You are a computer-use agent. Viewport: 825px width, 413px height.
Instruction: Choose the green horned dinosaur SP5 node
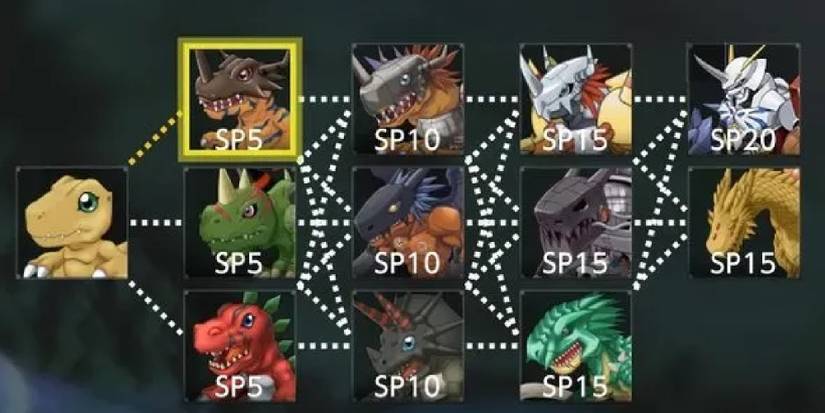point(240,223)
